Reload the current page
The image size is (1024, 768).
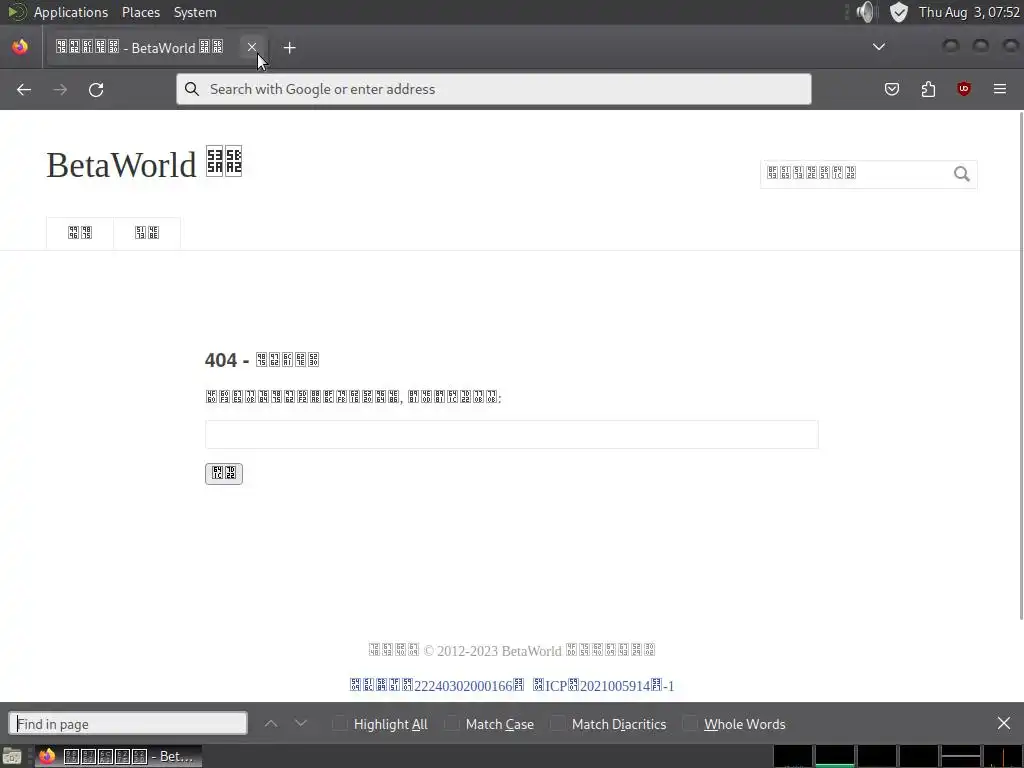(96, 89)
